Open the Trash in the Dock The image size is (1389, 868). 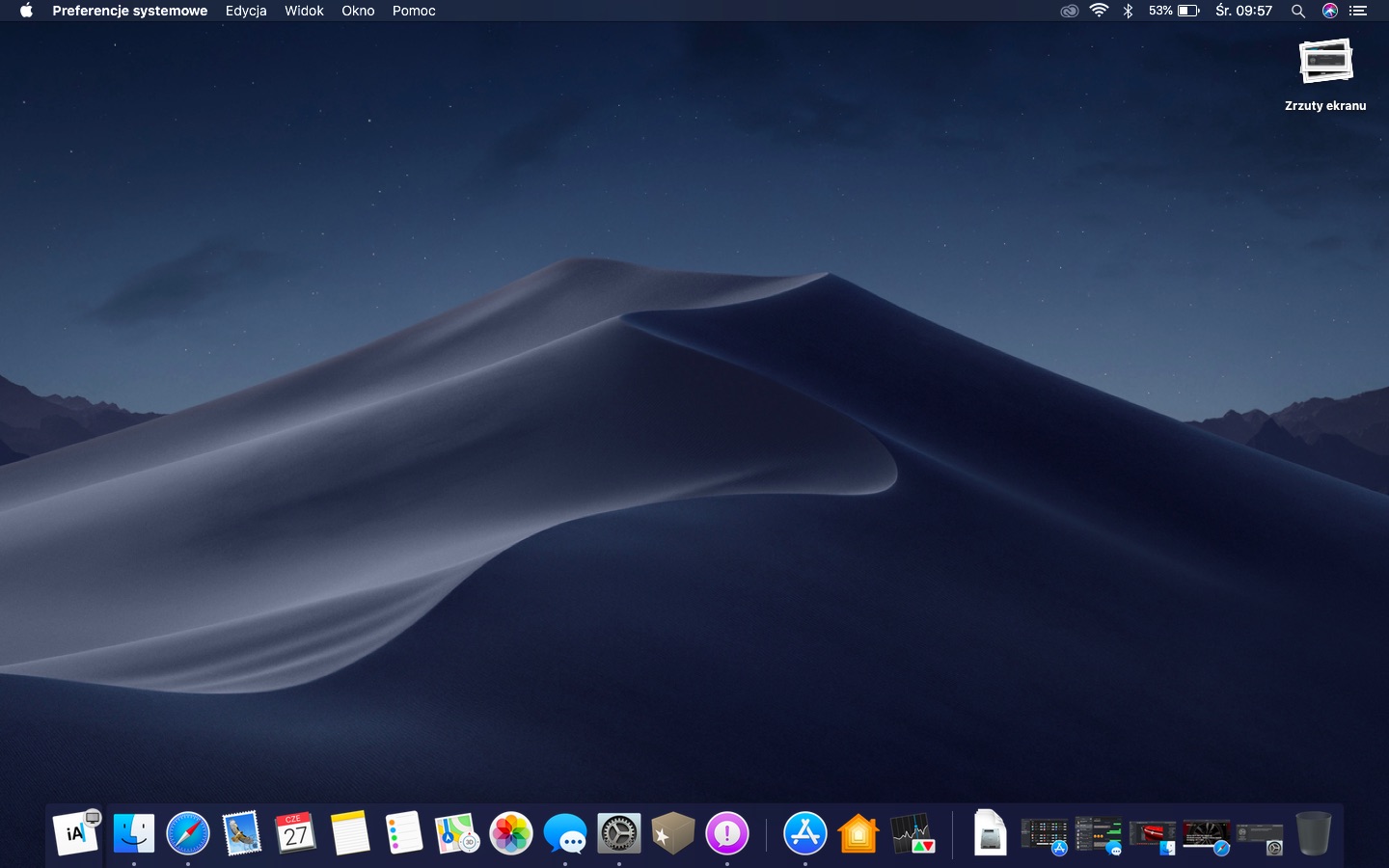[x=1314, y=833]
